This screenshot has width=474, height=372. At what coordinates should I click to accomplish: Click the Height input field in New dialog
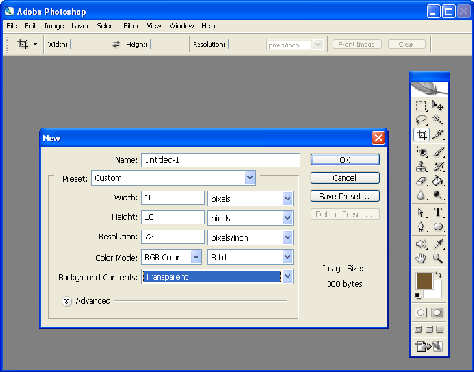point(173,218)
